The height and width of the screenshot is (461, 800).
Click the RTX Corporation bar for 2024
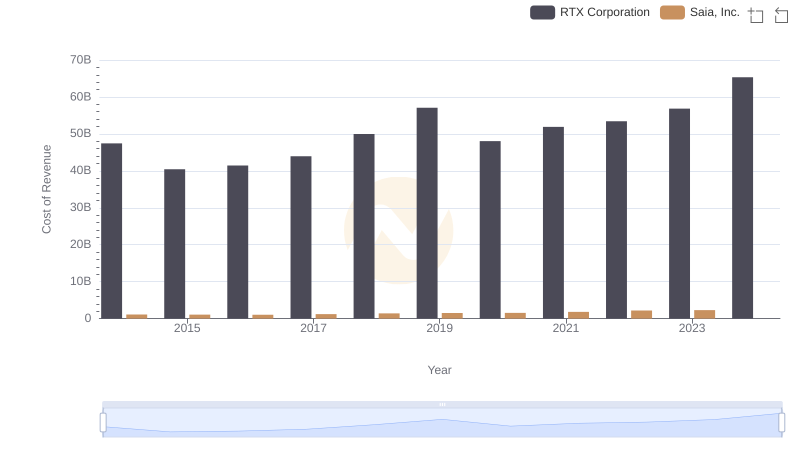pyautogui.click(x=742, y=198)
